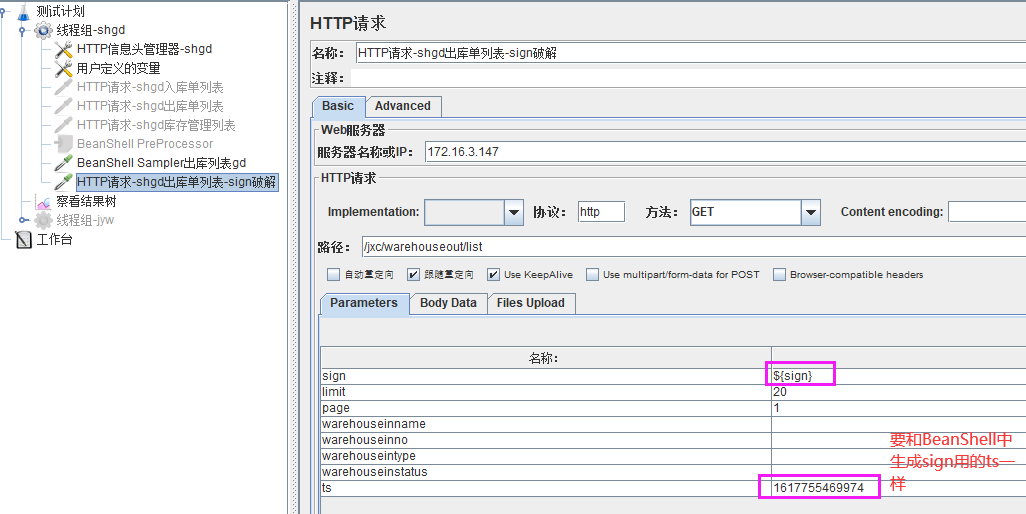1026x514 pixels.
Task: Select the 线程组-shgd thread group
Action: [90, 30]
